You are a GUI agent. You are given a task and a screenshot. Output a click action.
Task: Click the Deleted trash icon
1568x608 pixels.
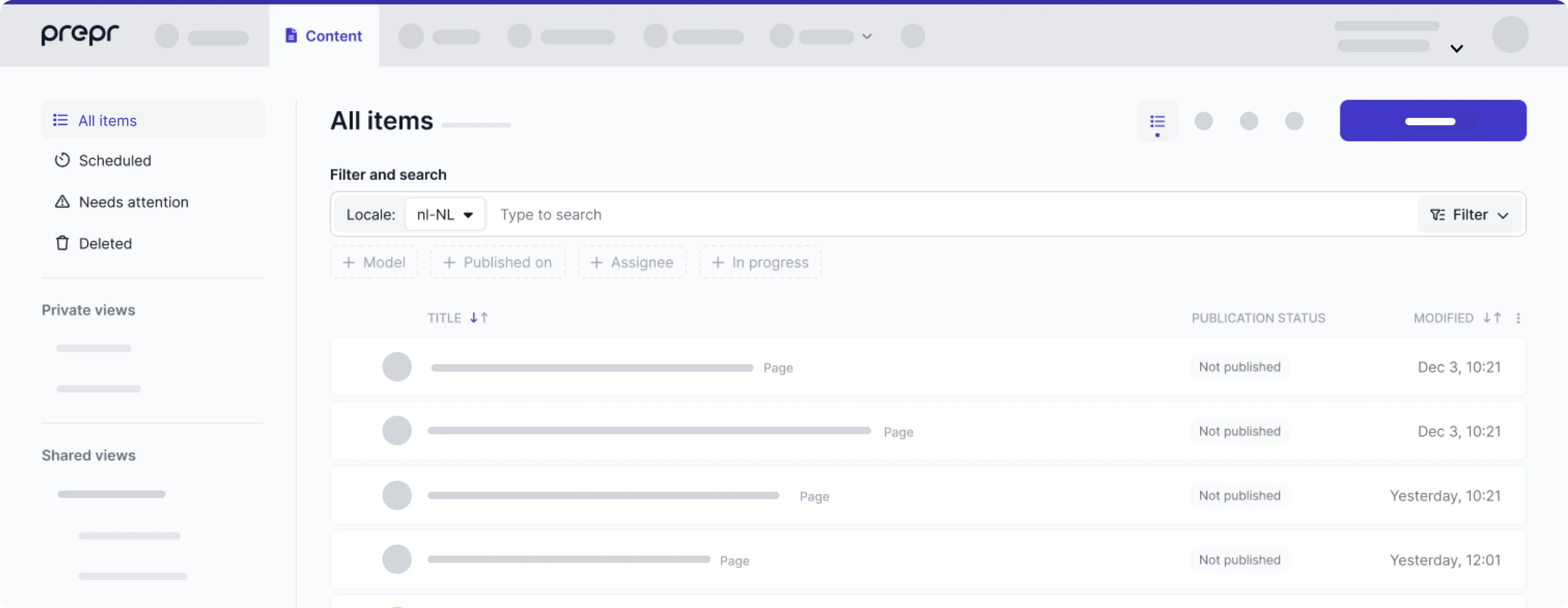62,243
